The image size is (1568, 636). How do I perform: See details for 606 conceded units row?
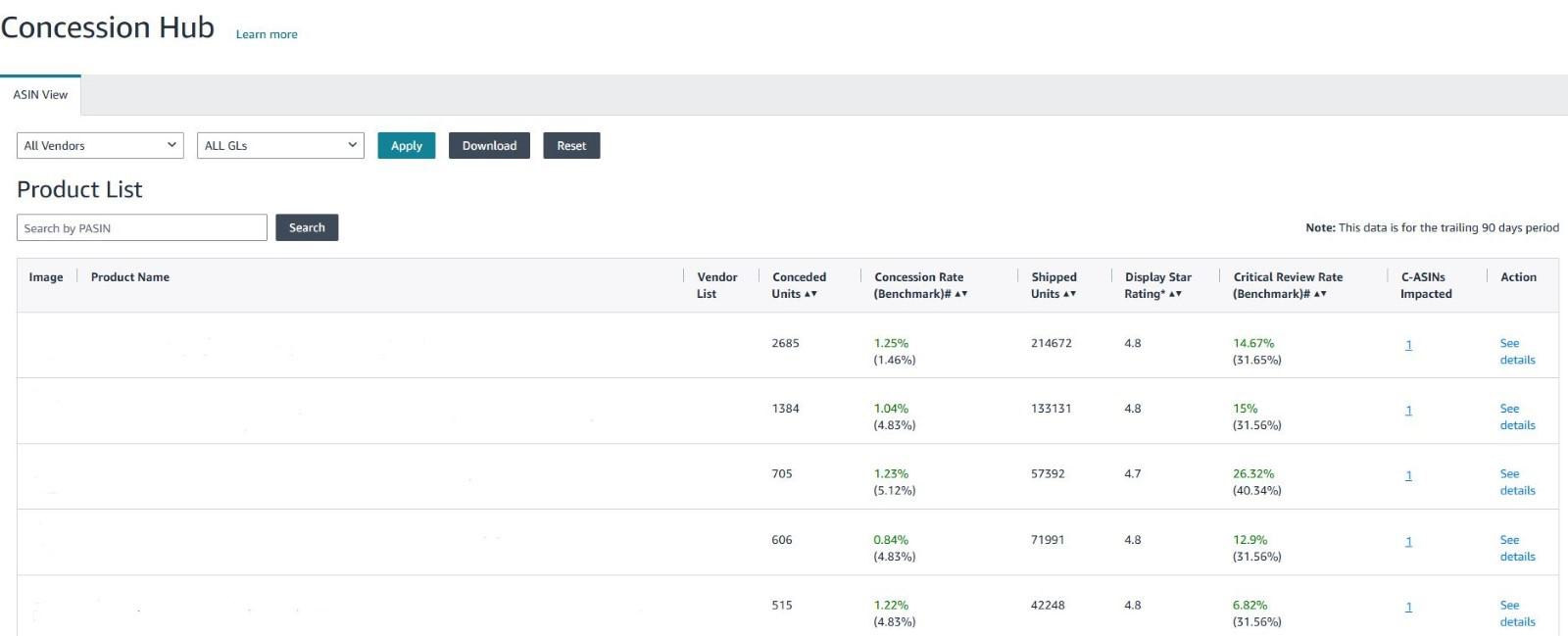[1517, 549]
